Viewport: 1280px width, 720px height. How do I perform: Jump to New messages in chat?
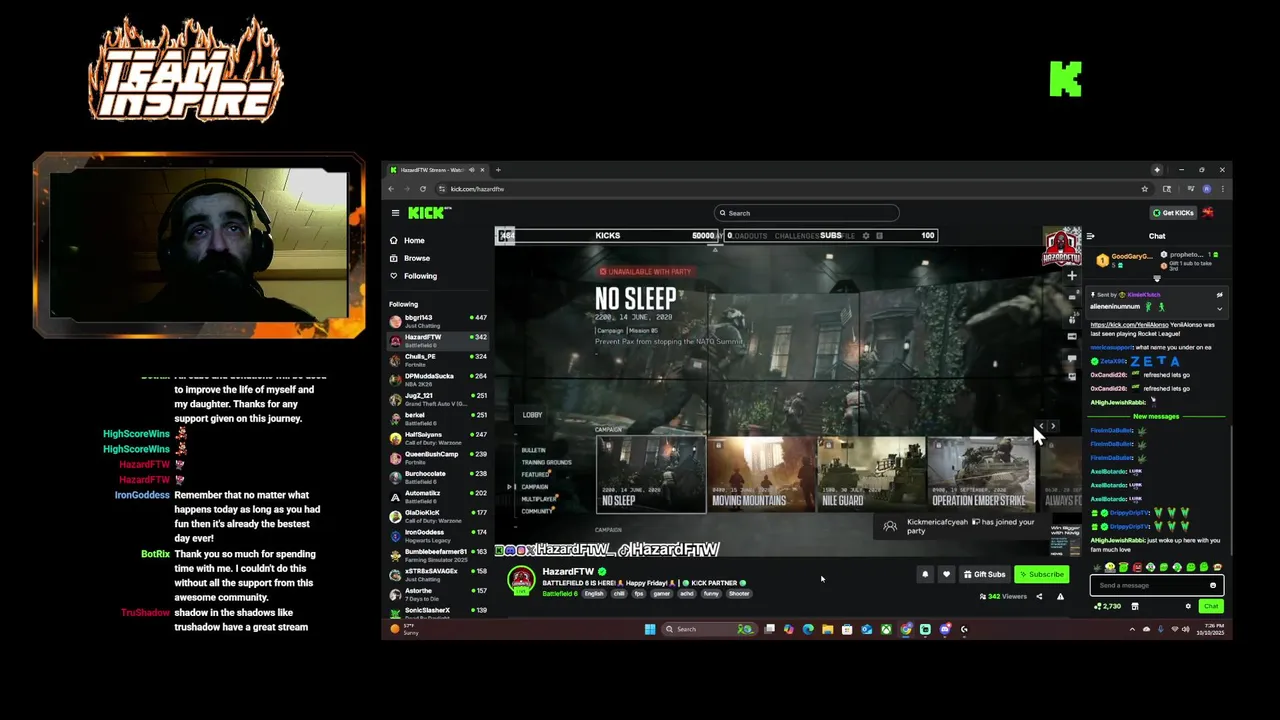click(x=1156, y=416)
